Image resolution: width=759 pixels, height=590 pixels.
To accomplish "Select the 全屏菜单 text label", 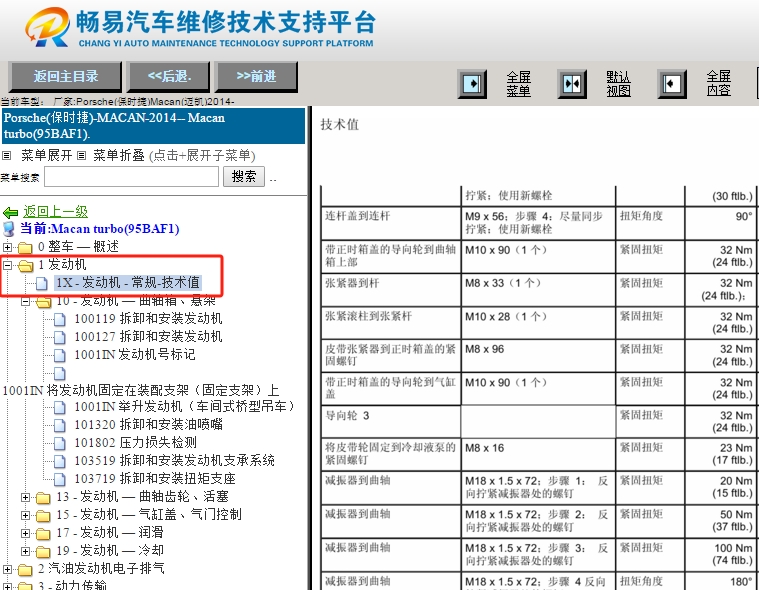I will click(x=518, y=84).
